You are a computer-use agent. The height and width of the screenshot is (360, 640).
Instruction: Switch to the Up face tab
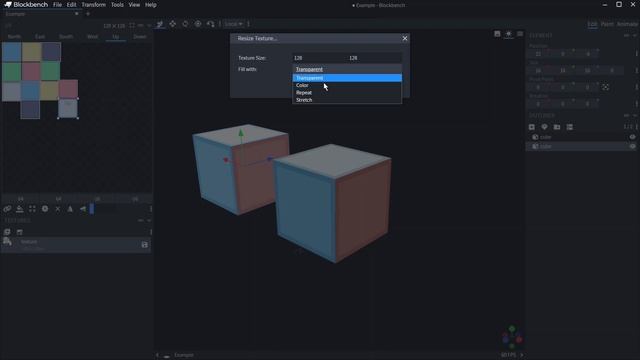pyautogui.click(x=116, y=37)
